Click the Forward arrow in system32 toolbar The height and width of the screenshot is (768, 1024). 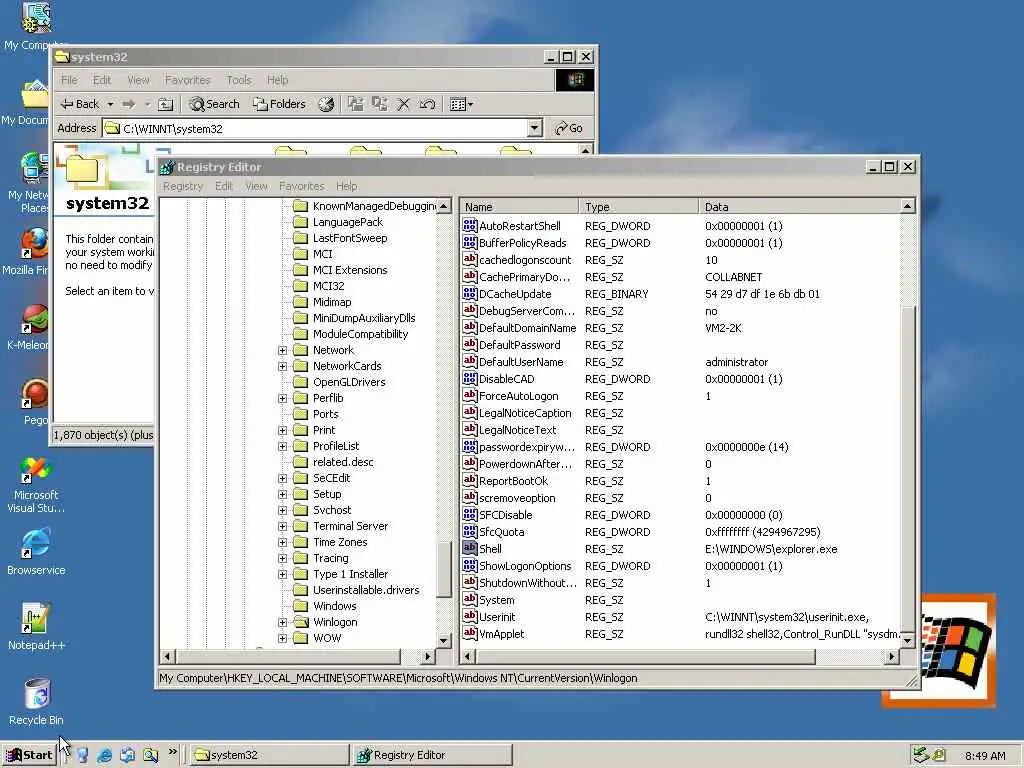pos(129,104)
